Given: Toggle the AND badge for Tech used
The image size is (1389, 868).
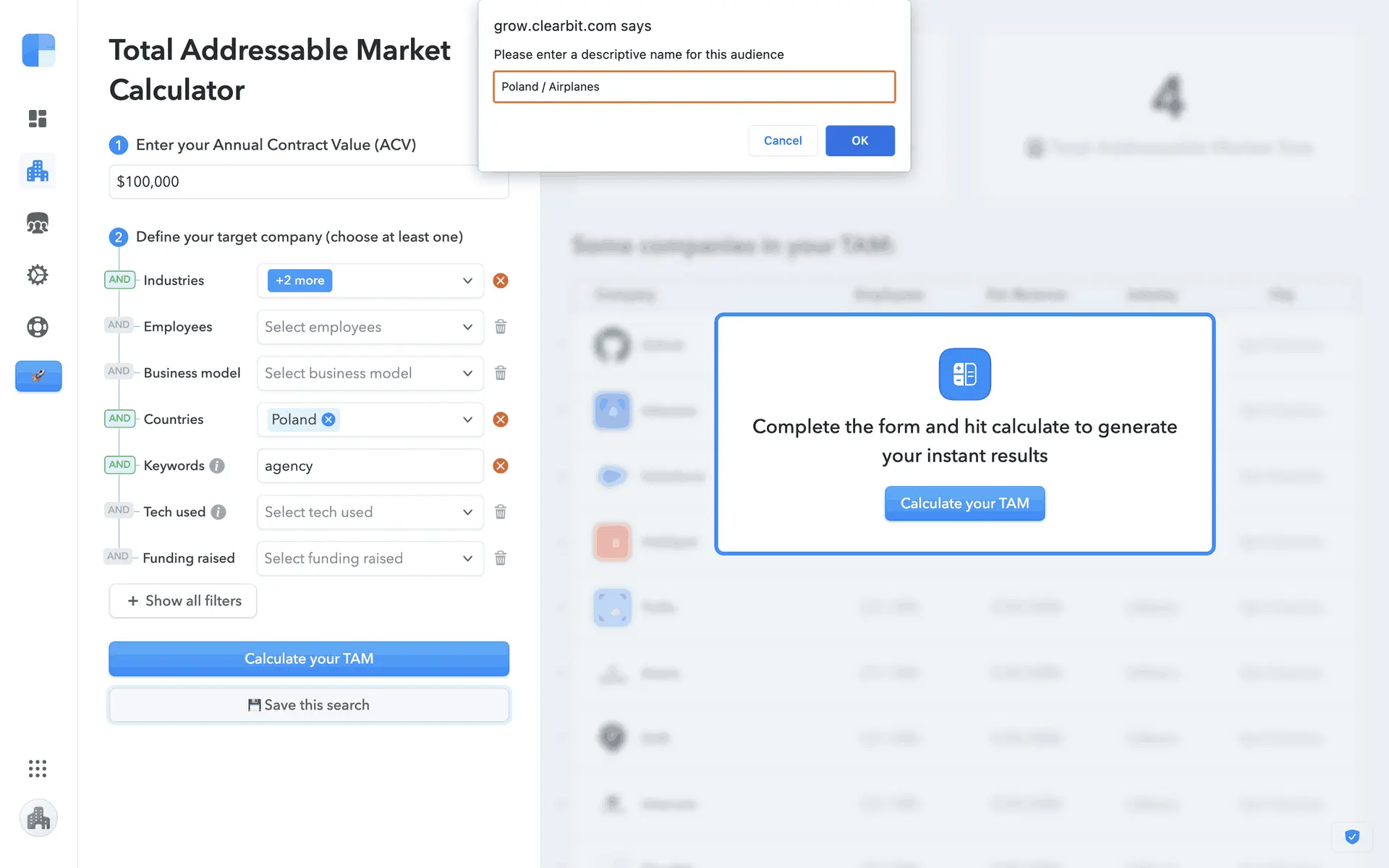Looking at the screenshot, I should point(119,511).
